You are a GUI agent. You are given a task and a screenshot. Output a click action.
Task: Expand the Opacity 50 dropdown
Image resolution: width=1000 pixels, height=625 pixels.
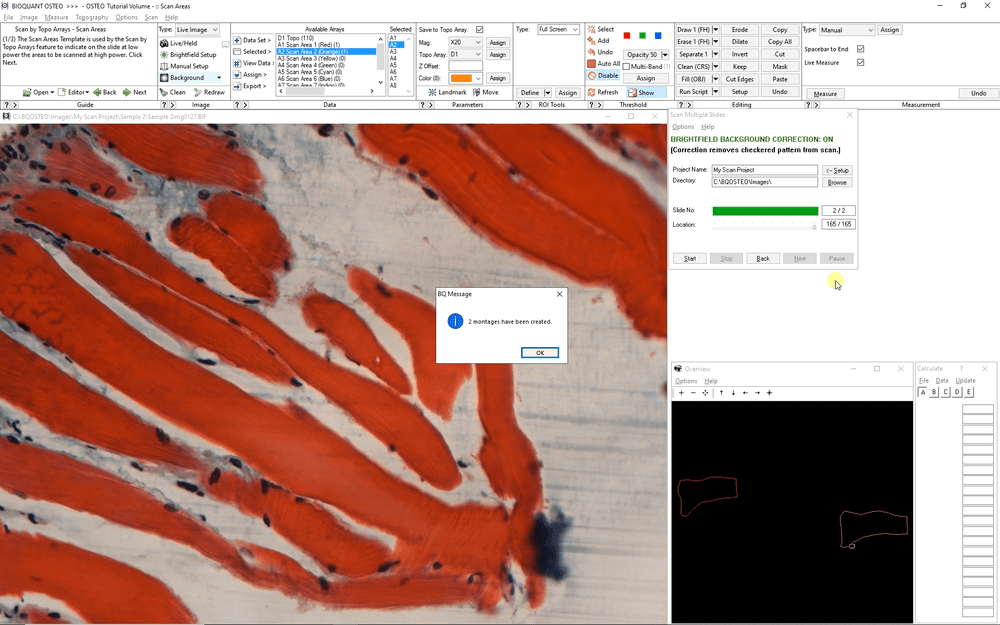coord(663,54)
